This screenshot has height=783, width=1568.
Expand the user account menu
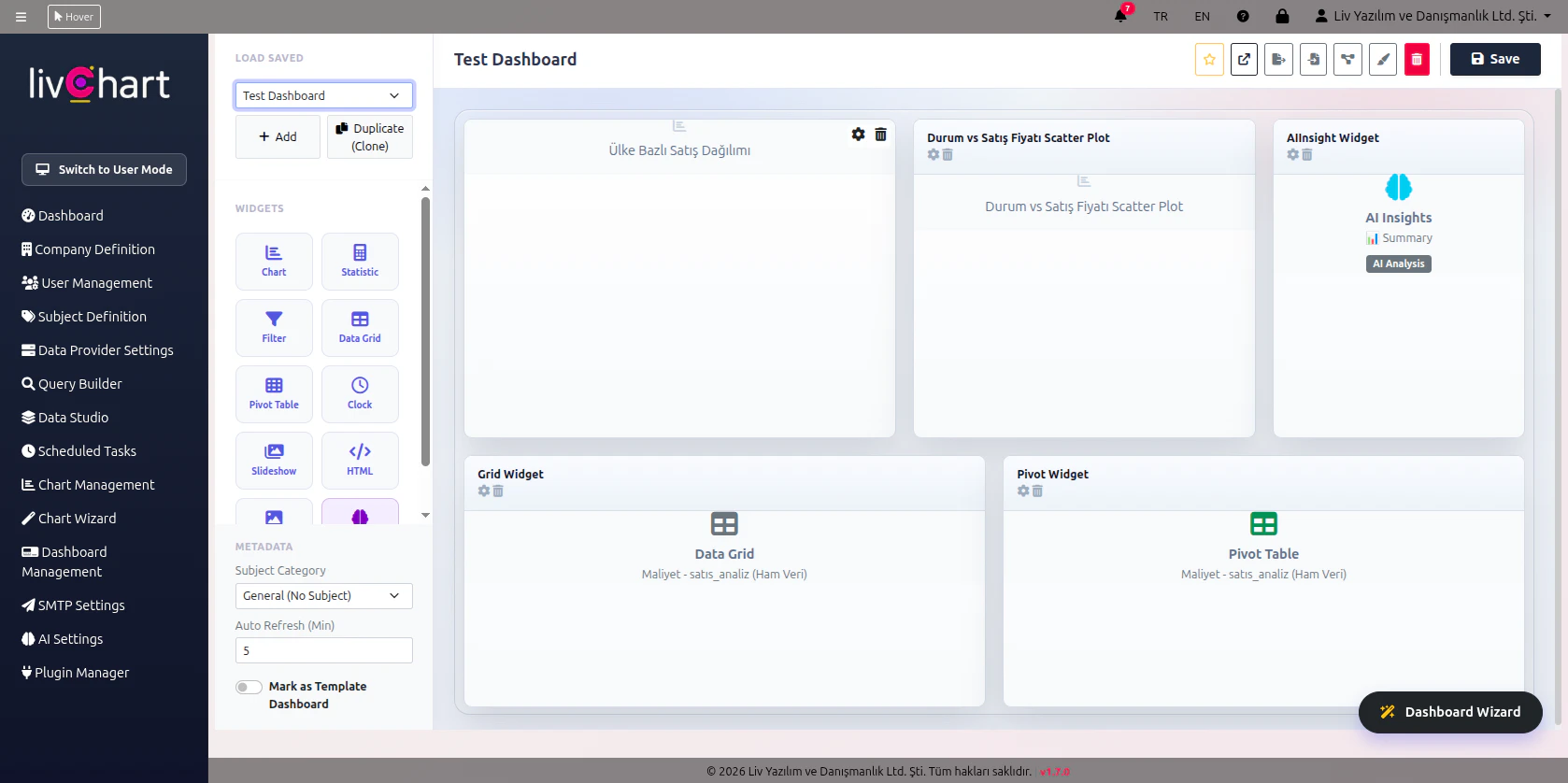1433,16
